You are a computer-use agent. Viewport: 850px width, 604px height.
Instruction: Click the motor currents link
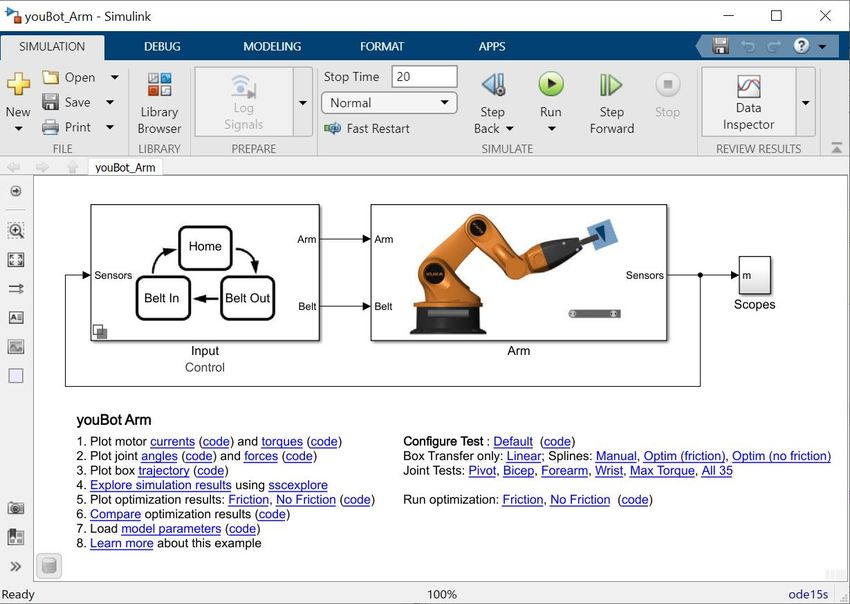pyautogui.click(x=172, y=441)
